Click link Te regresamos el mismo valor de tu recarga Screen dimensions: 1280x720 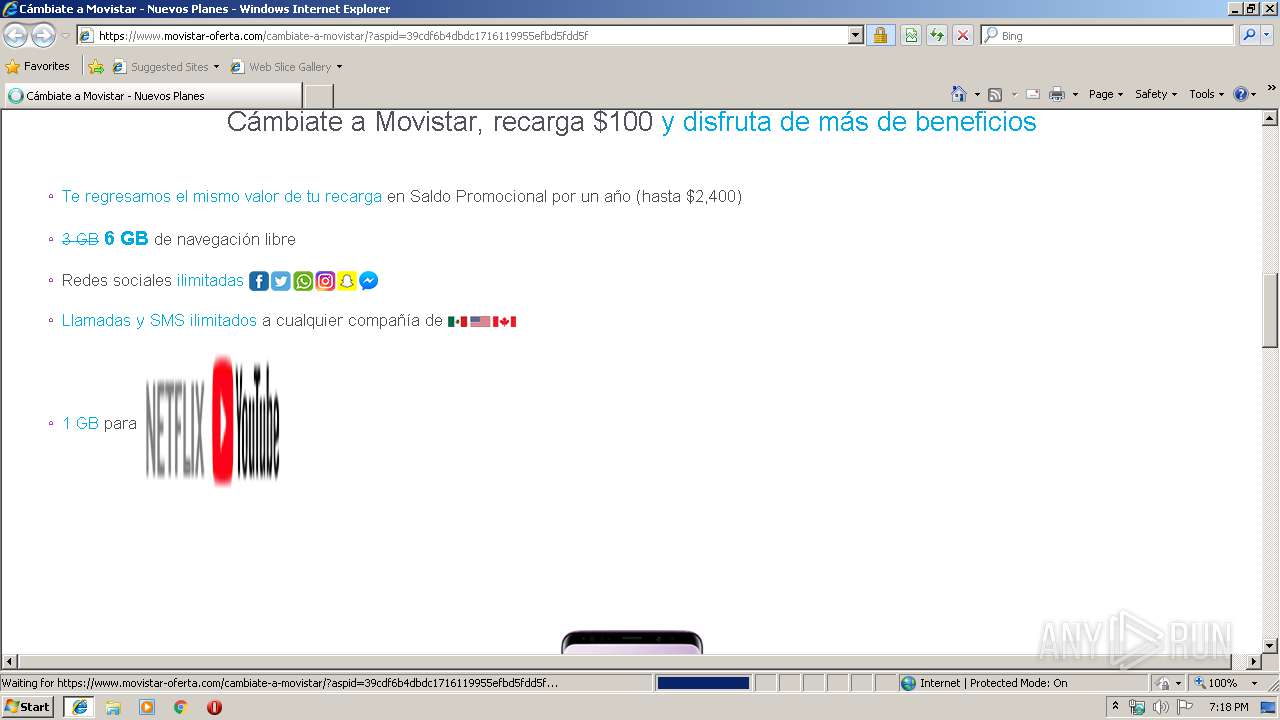point(222,197)
